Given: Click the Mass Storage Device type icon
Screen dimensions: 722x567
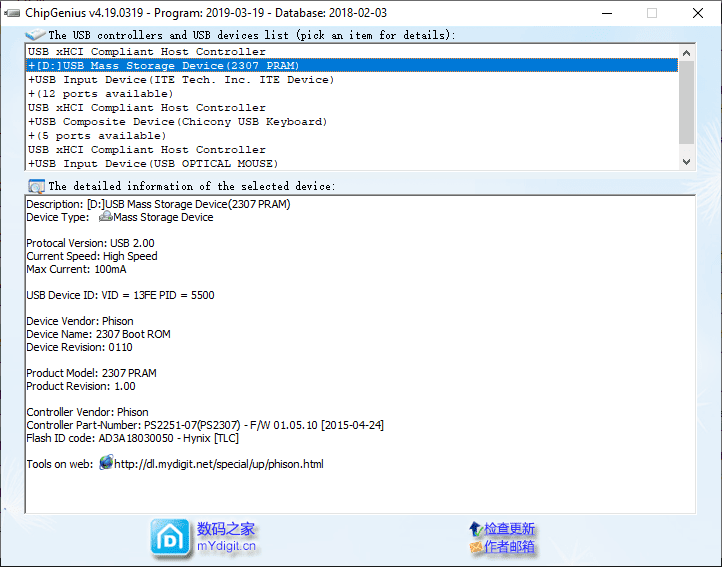Looking at the screenshot, I should click(x=105, y=216).
